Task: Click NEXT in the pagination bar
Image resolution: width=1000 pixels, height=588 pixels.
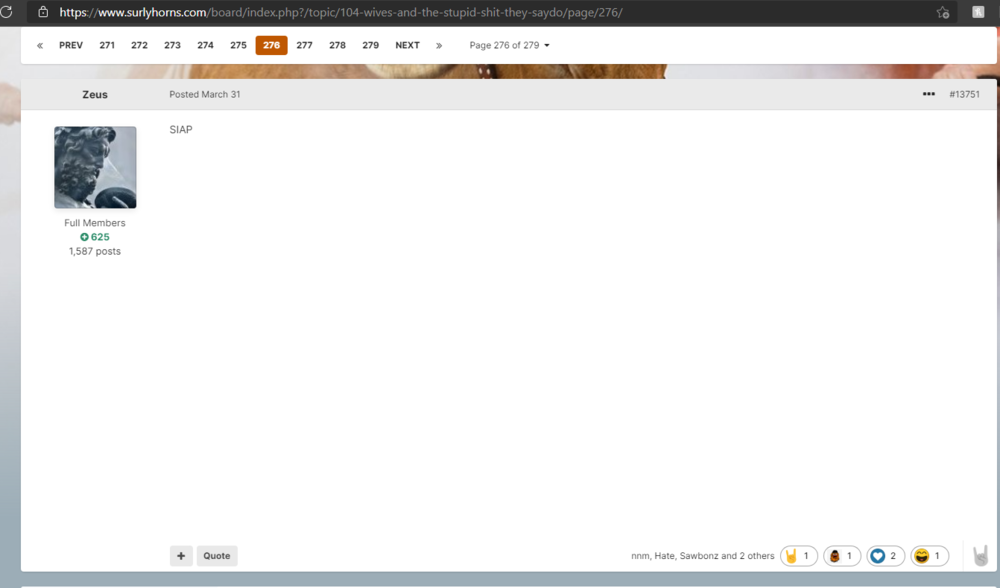Action: pos(407,45)
